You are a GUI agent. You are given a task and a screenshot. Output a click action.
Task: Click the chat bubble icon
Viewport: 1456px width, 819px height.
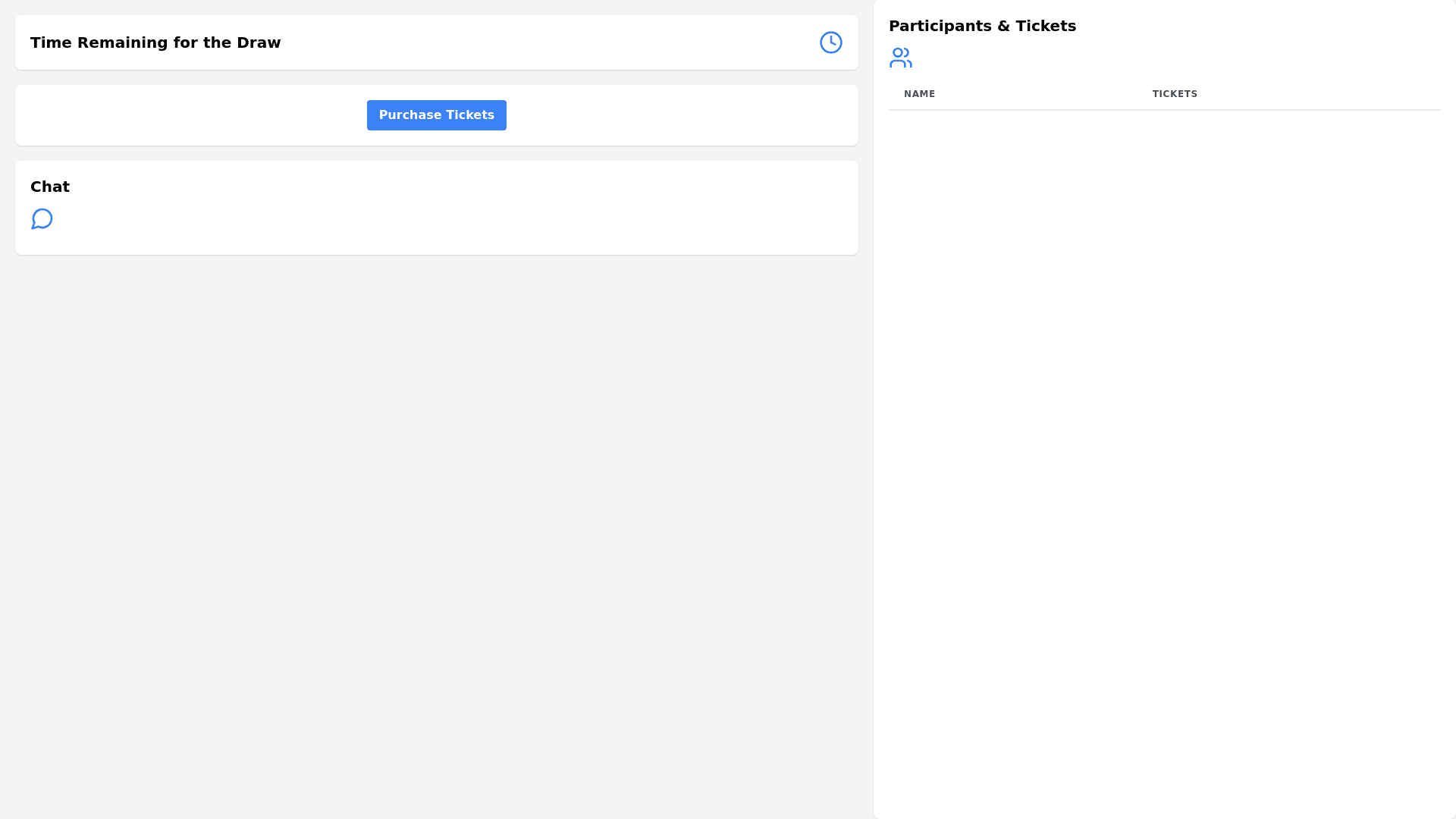click(x=42, y=219)
